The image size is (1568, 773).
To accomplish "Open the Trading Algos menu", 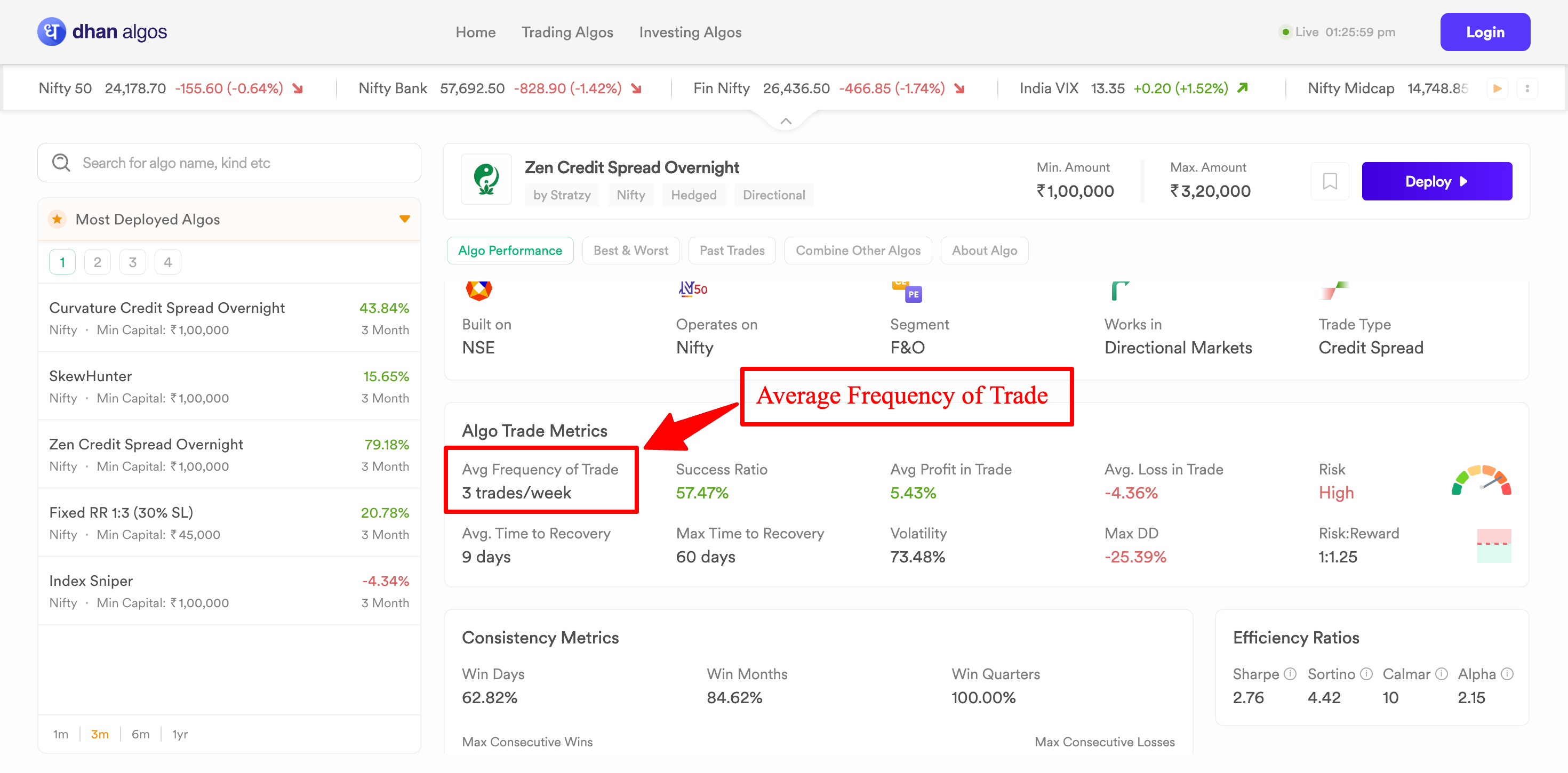I will click(567, 33).
